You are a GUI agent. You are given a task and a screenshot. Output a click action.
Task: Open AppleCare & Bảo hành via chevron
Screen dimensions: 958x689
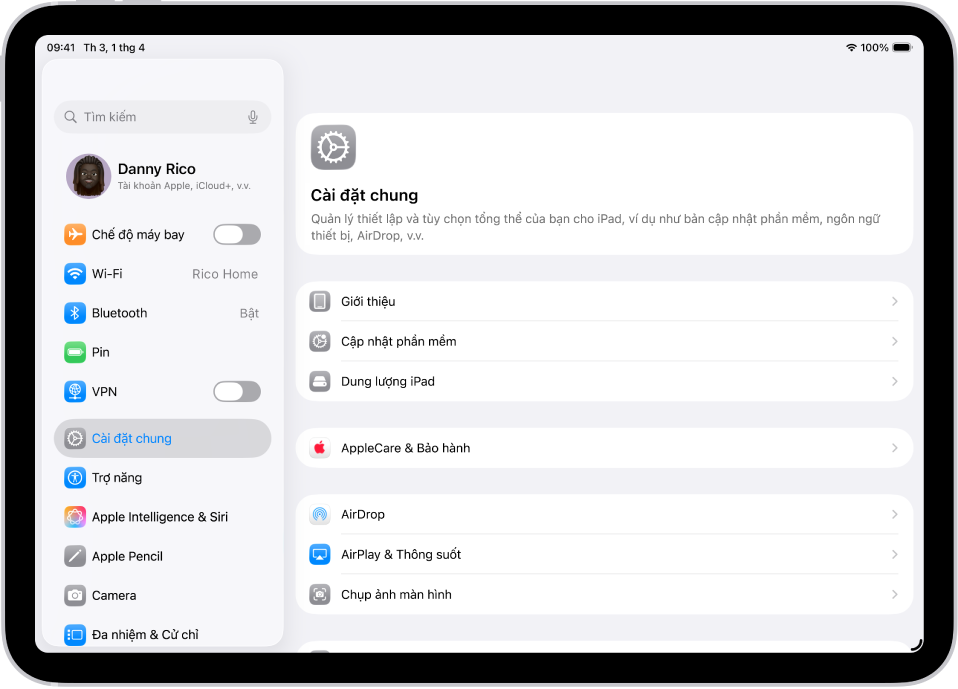(895, 447)
